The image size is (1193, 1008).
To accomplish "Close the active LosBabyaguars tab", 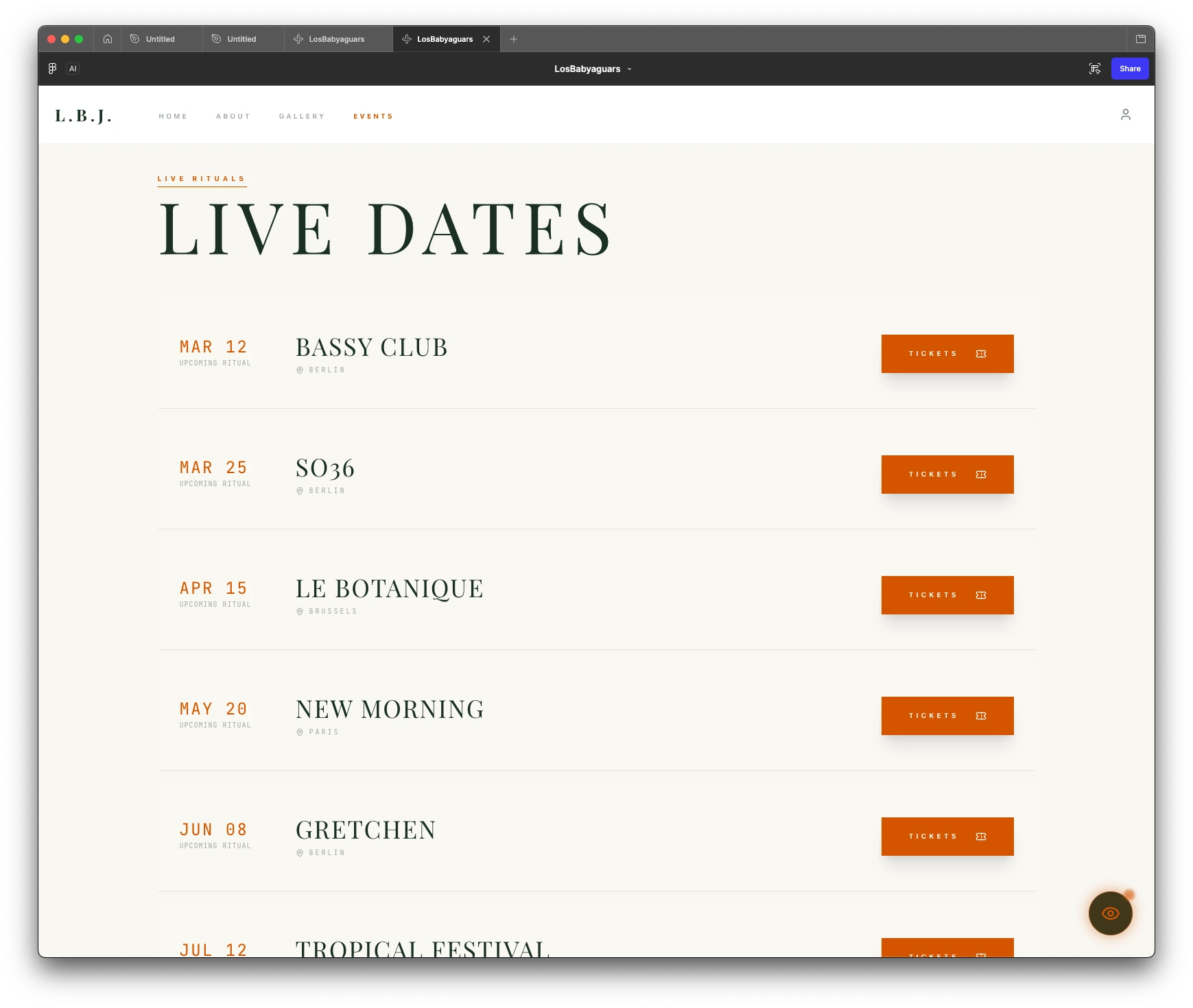I will point(486,39).
